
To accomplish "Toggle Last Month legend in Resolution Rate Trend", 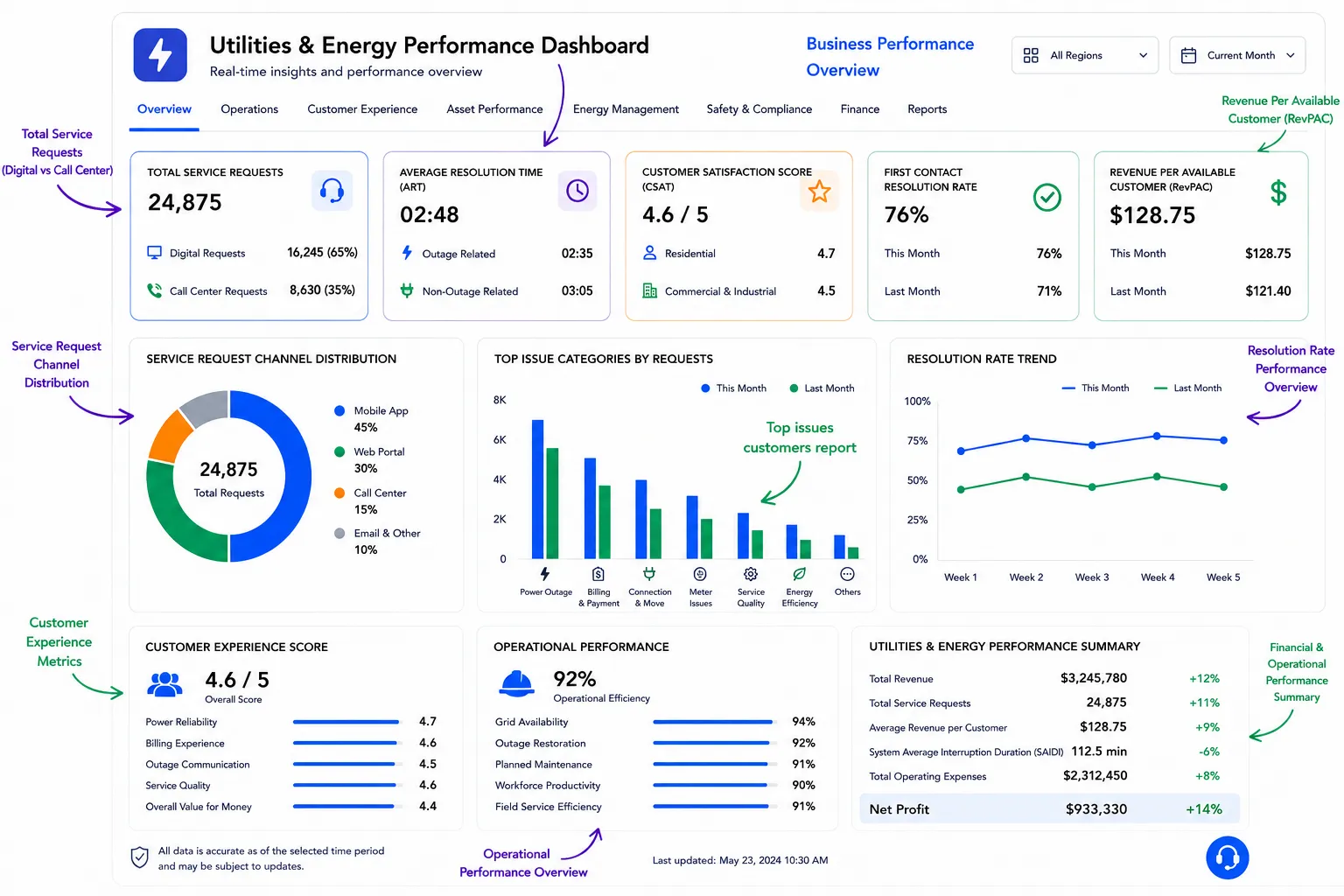I will [x=1186, y=388].
